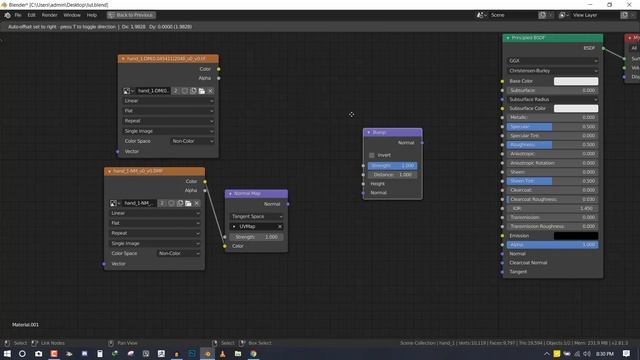640x360 pixels.
Task: Adjust Strength slider in Normal Map node
Action: [256, 237]
